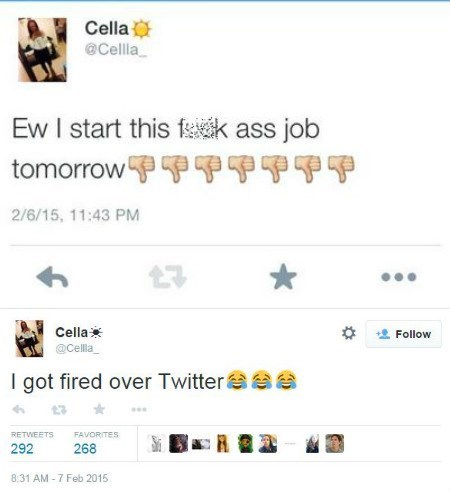Click the large retweet icon
450x491 pixels.
click(x=168, y=277)
